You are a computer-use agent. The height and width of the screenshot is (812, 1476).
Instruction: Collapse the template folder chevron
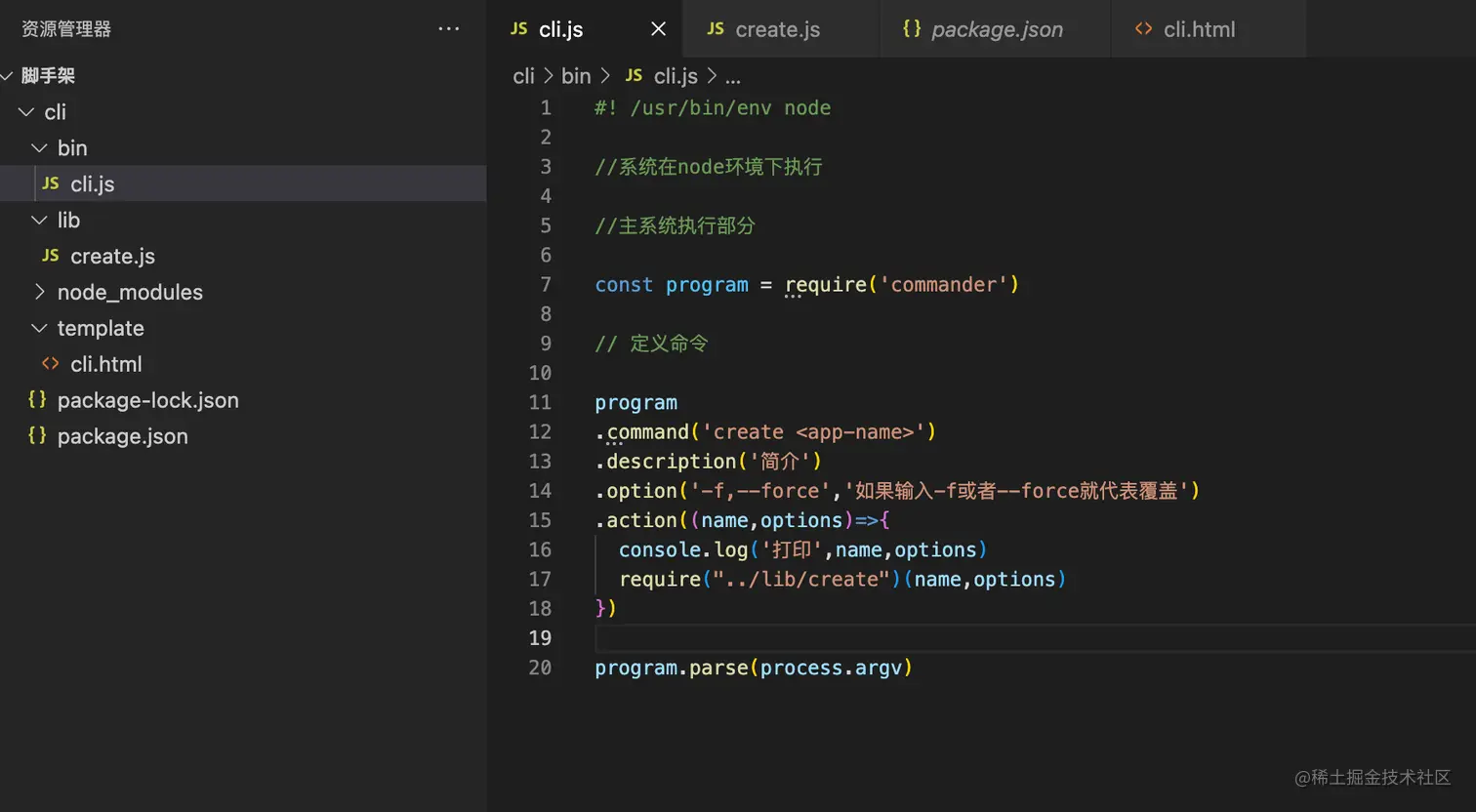39,328
